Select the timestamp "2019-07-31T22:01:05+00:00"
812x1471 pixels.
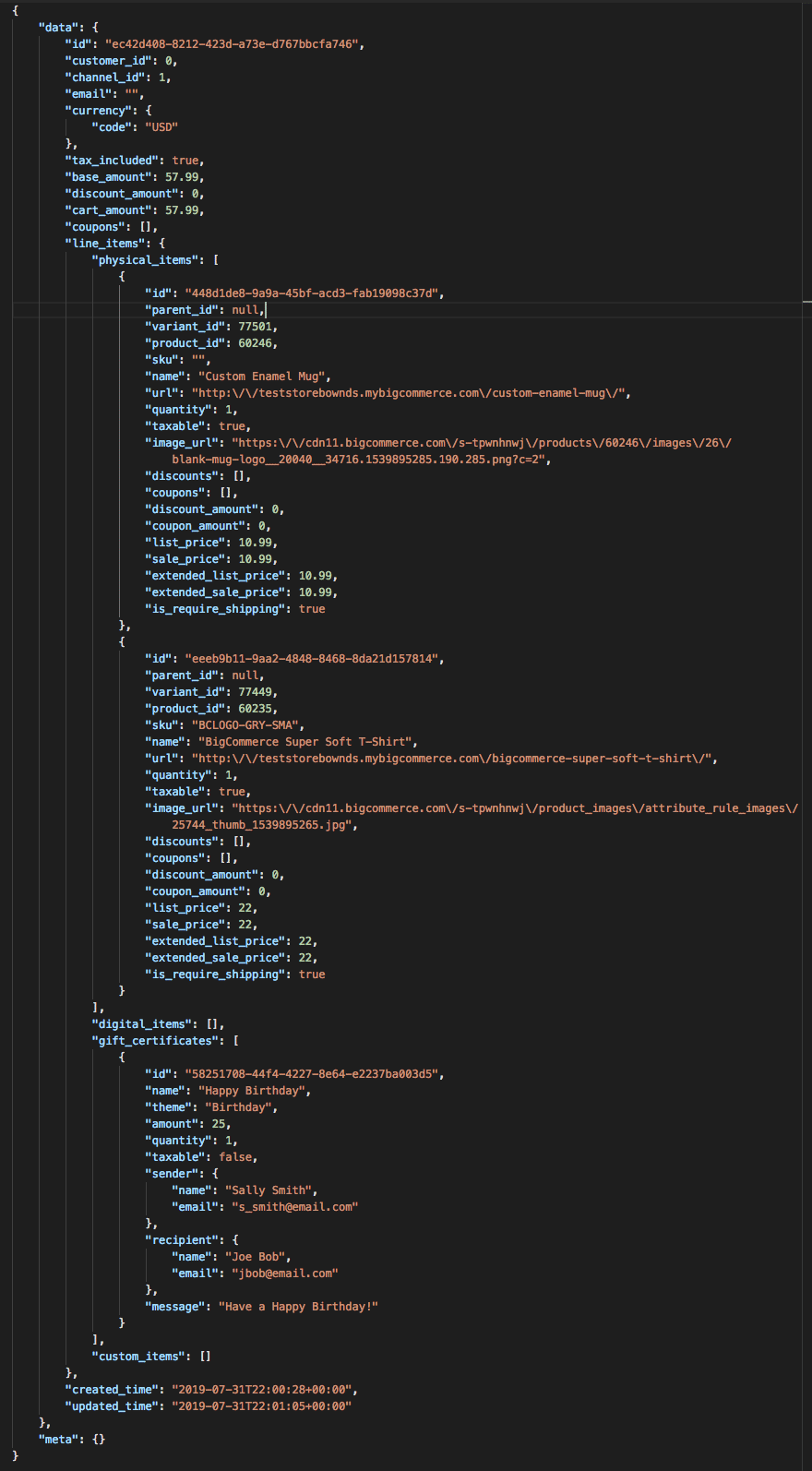pyautogui.click(x=261, y=1406)
